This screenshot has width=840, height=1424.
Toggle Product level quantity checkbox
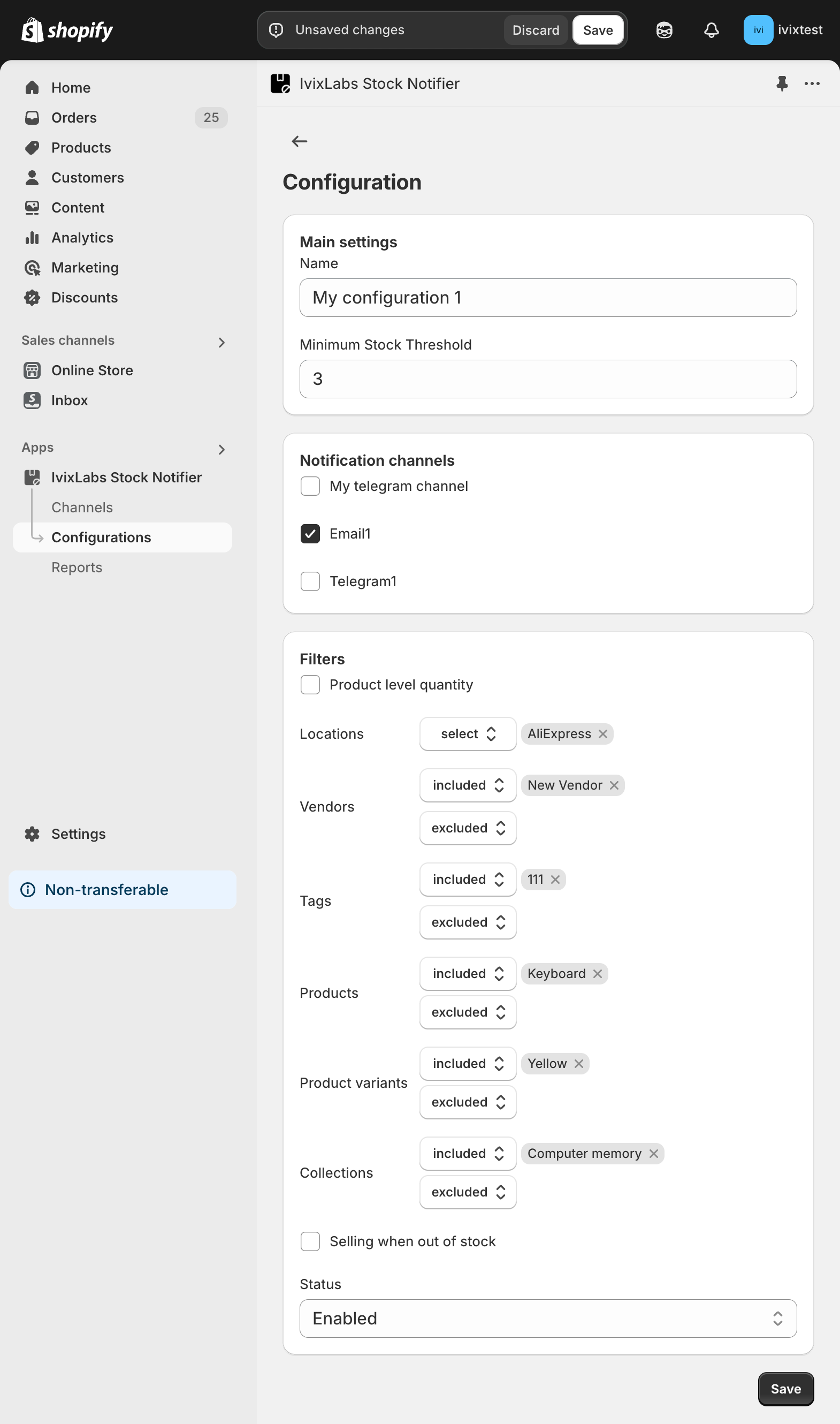coord(310,685)
